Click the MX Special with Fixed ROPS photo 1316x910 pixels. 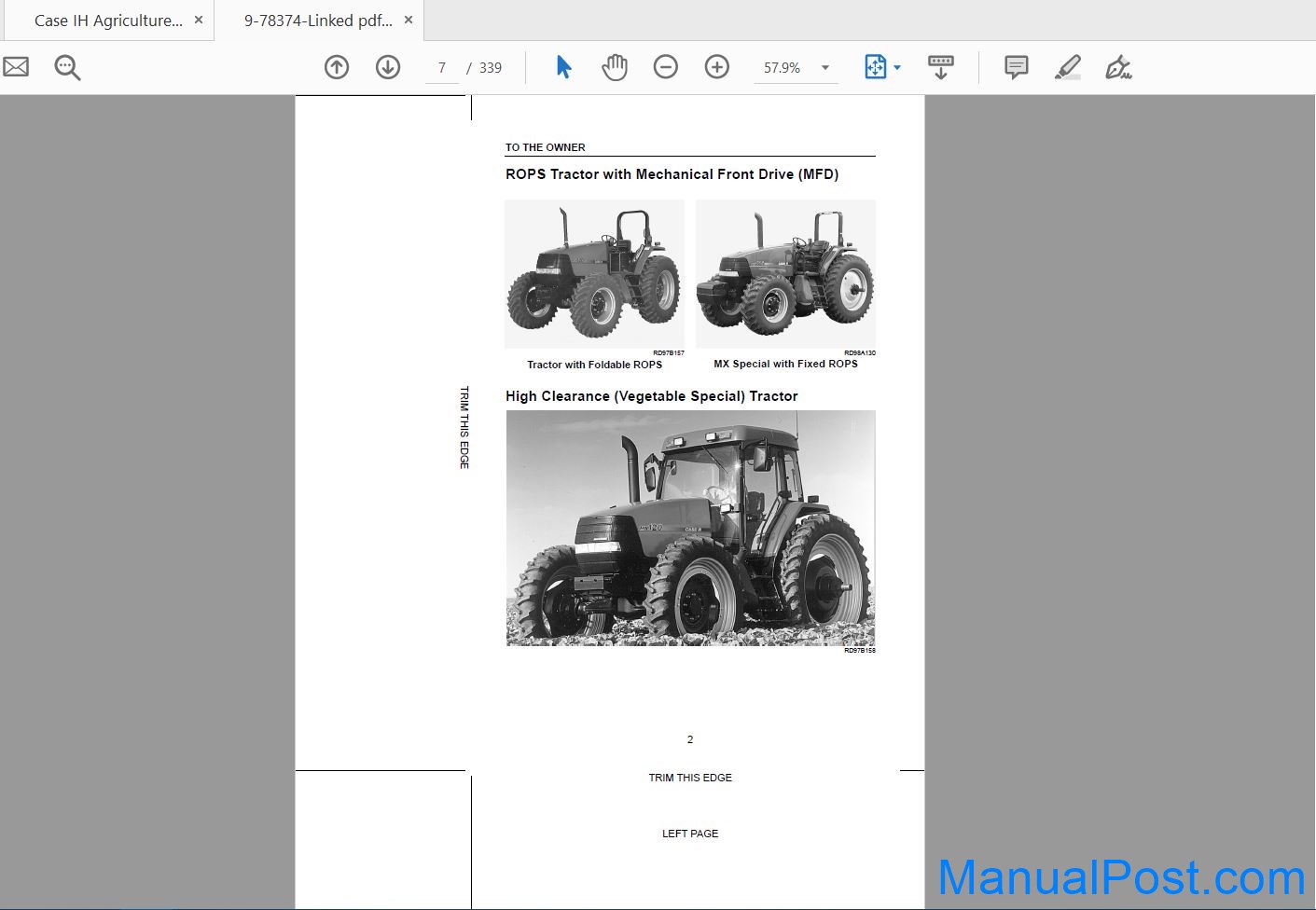785,274
